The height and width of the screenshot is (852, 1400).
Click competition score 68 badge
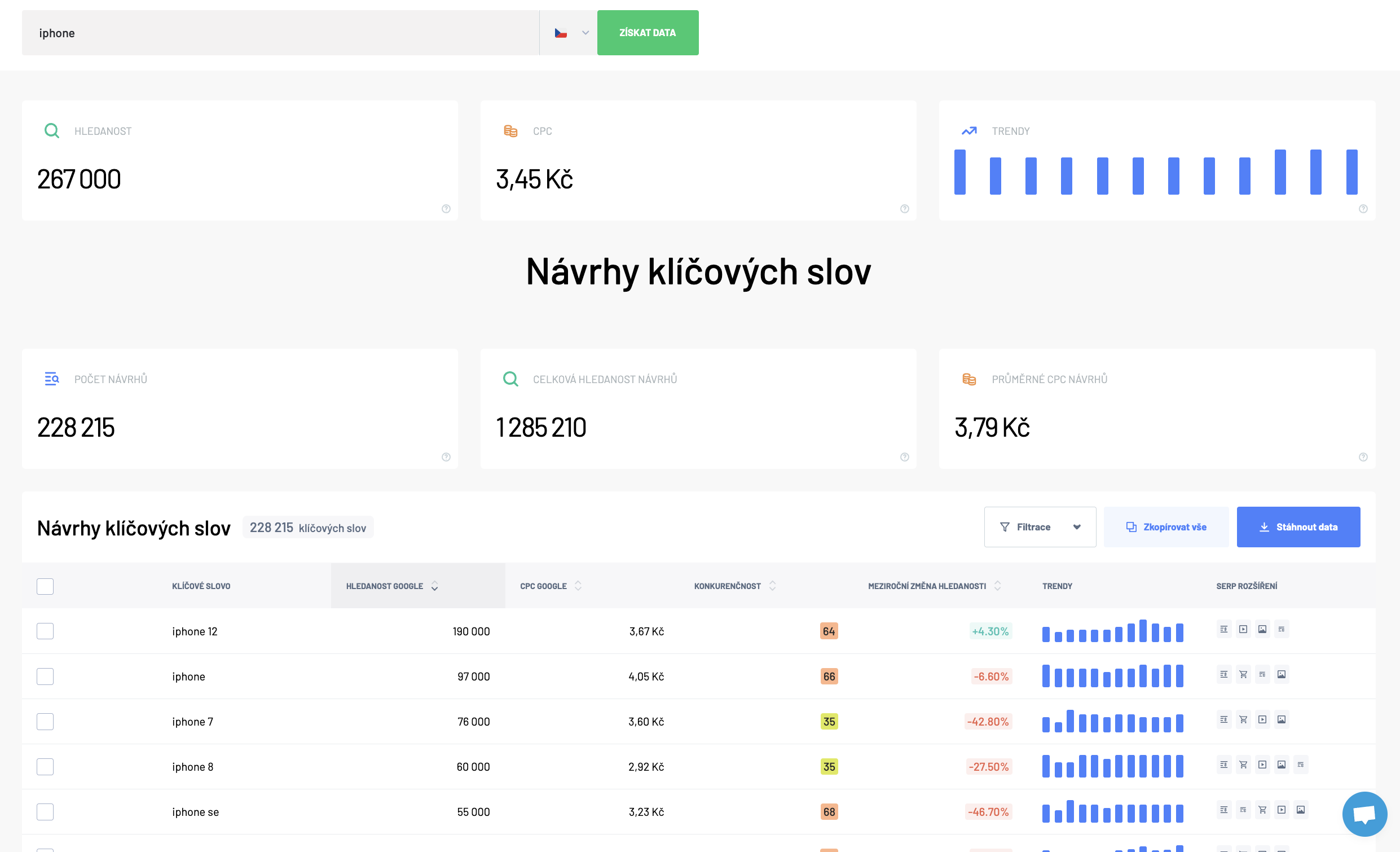tap(829, 811)
